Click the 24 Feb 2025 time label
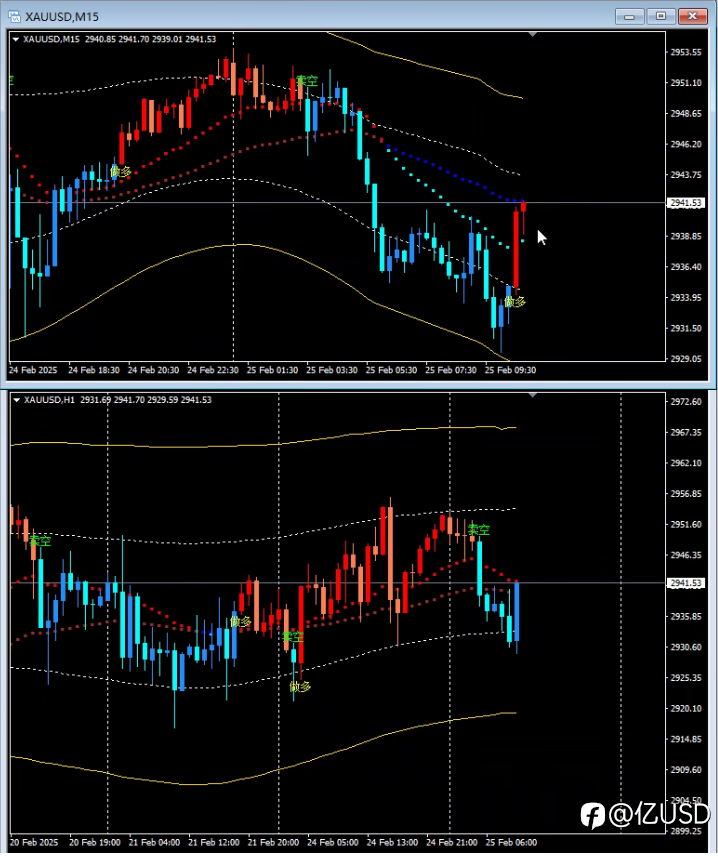The height and width of the screenshot is (859, 718). coord(33,370)
